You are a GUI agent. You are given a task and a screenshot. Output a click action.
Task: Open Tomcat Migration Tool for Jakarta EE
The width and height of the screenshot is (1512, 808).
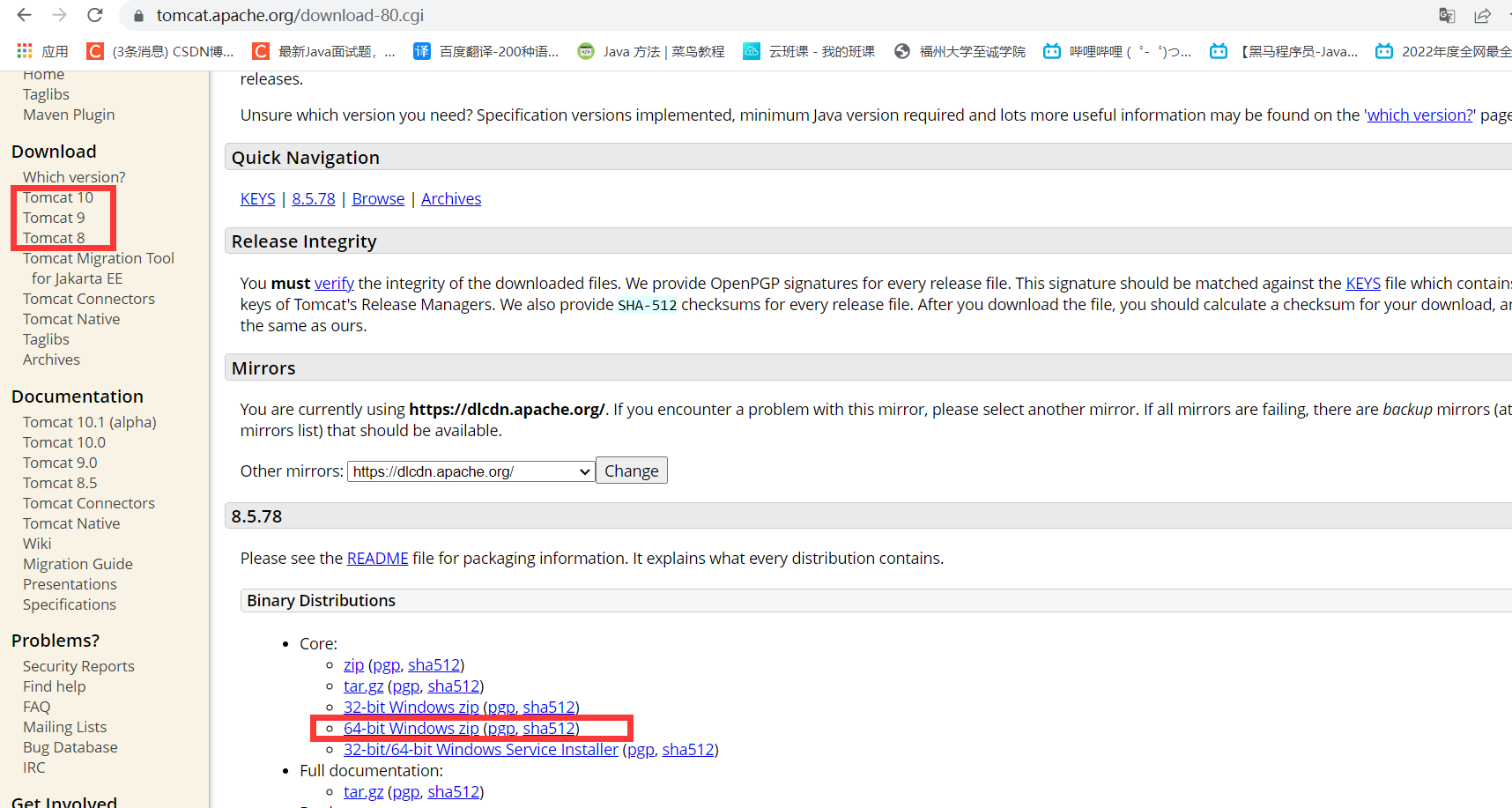(x=99, y=269)
